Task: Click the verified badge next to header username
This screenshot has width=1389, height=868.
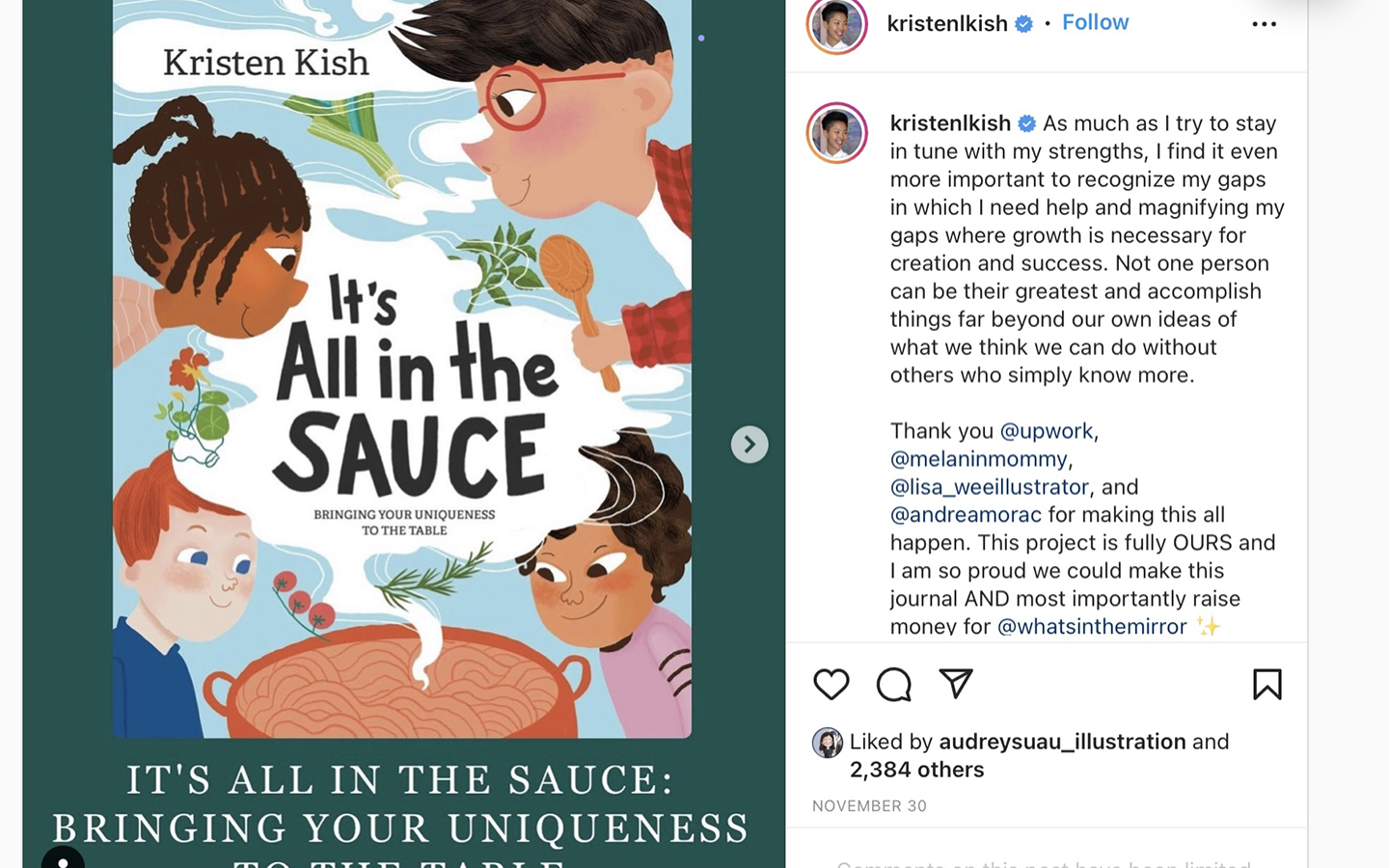Action: tap(1023, 24)
